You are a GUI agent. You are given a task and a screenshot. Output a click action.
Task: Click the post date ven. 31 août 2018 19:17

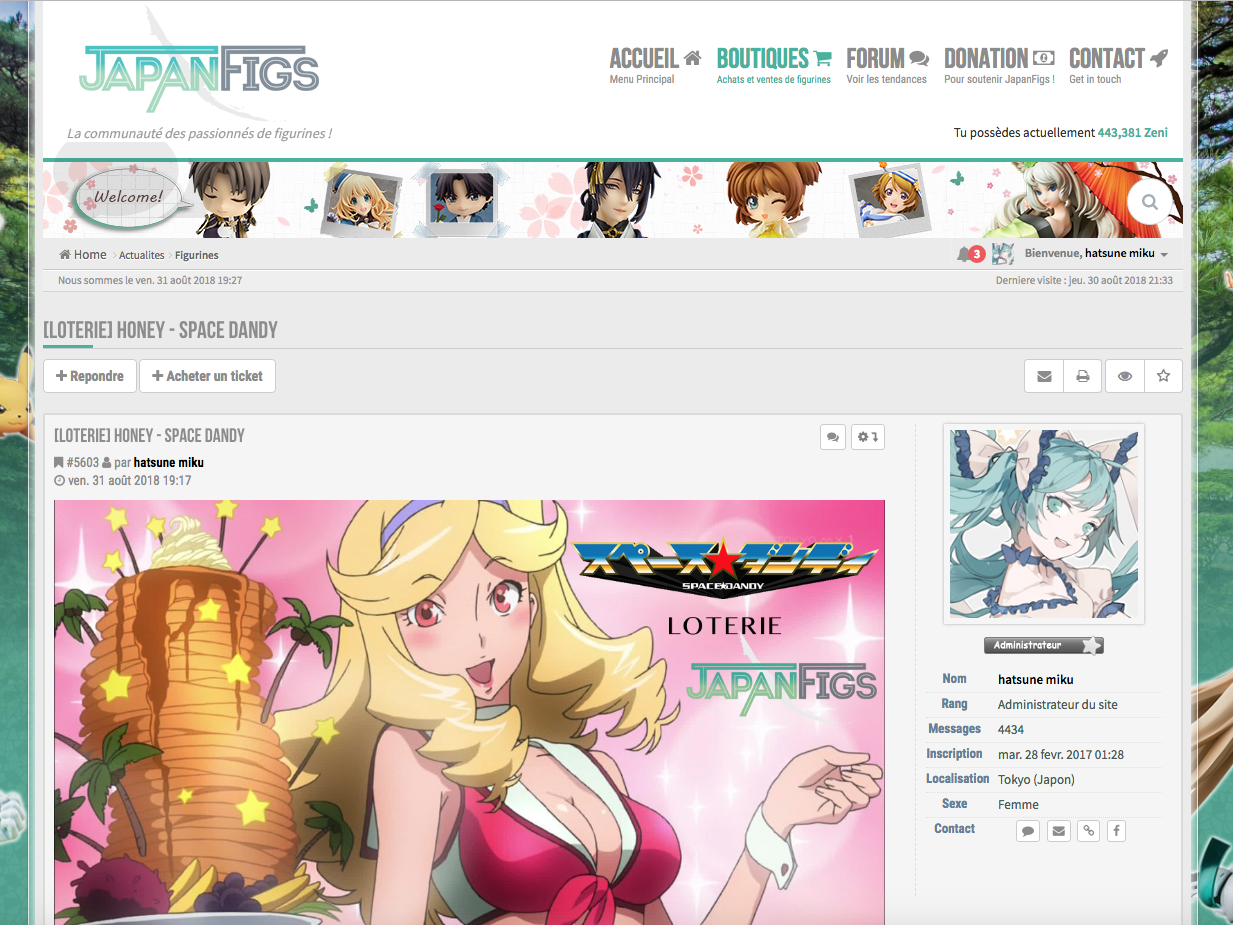point(129,481)
